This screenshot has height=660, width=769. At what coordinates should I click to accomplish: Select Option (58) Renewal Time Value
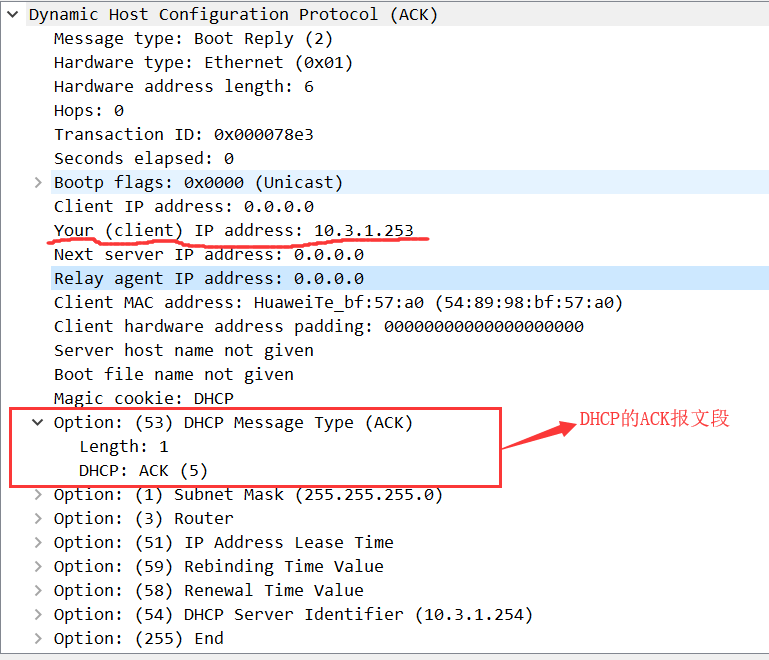tap(208, 590)
